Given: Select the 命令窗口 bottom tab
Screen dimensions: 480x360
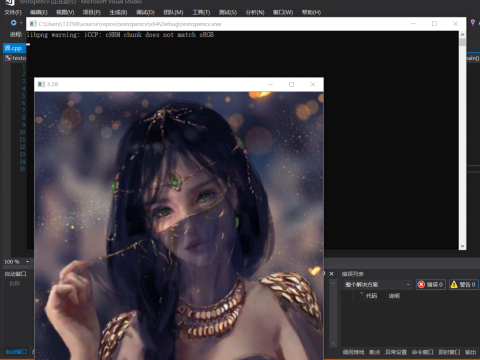Looking at the screenshot, I should [x=422, y=352].
